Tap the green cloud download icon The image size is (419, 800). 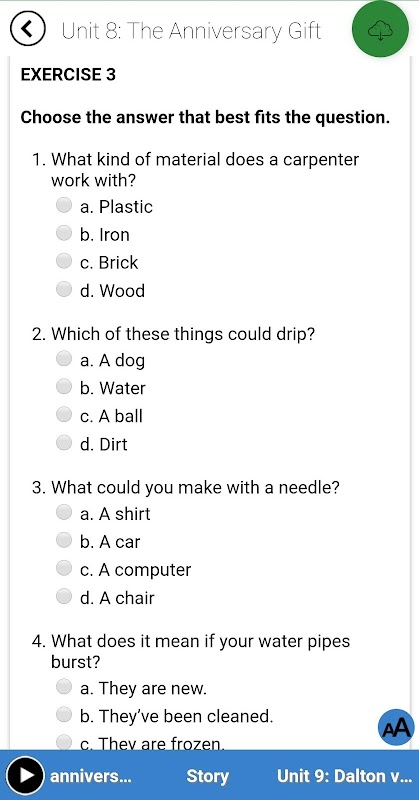pos(380,30)
